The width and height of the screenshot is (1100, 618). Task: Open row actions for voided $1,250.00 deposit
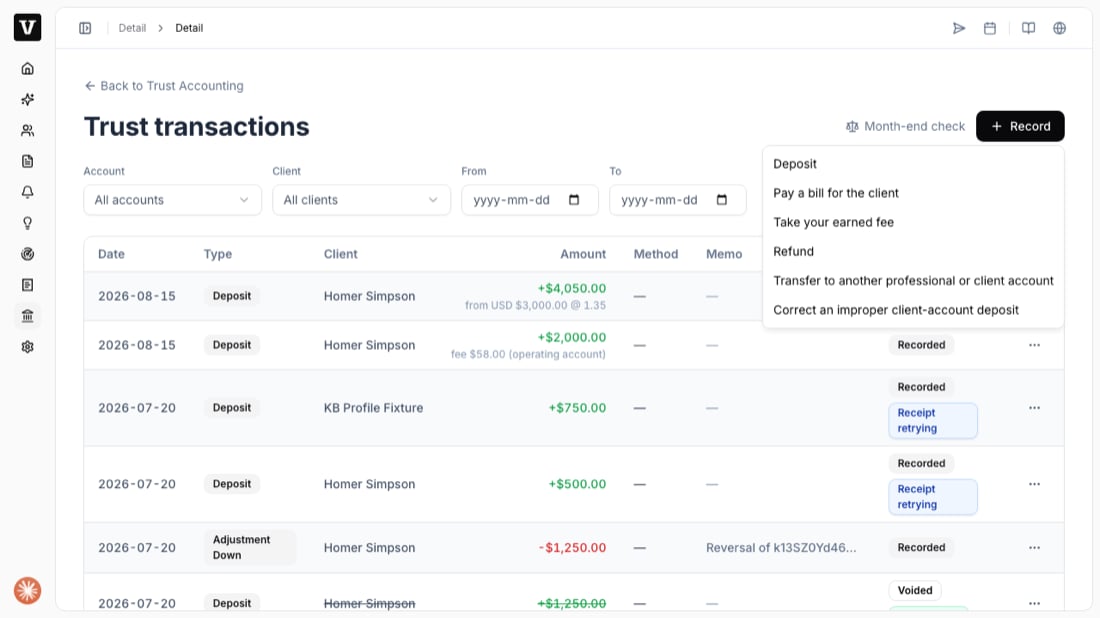(1034, 603)
